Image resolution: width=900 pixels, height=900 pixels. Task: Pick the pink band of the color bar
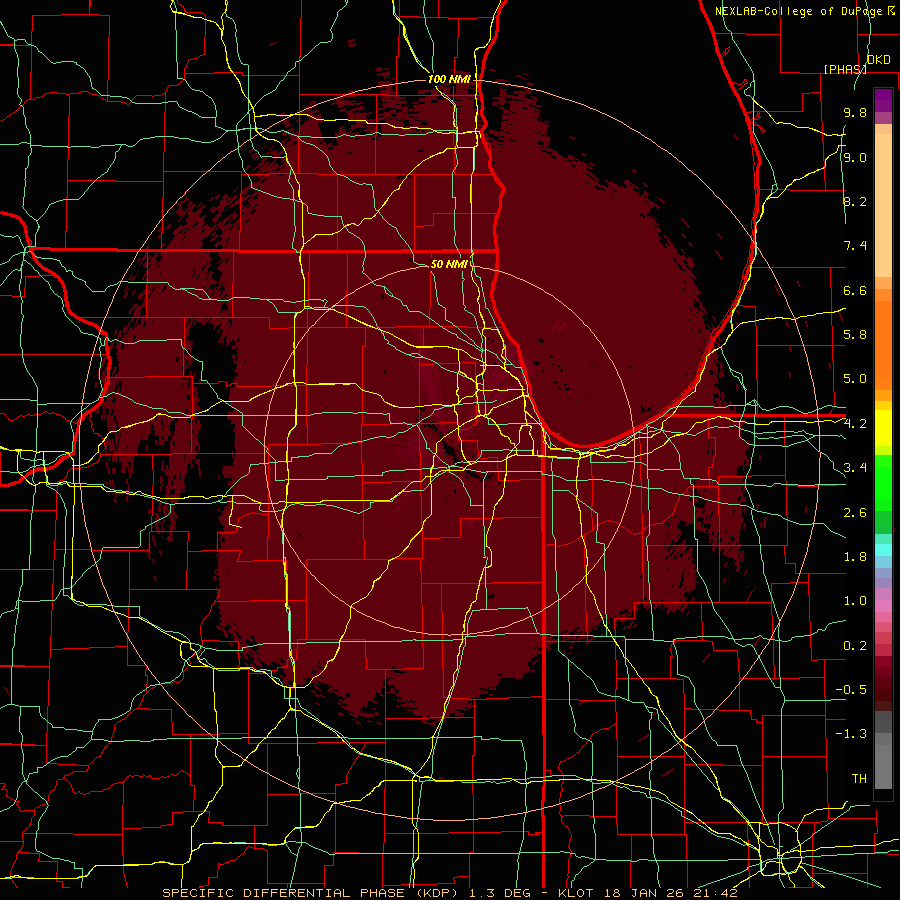[x=883, y=606]
